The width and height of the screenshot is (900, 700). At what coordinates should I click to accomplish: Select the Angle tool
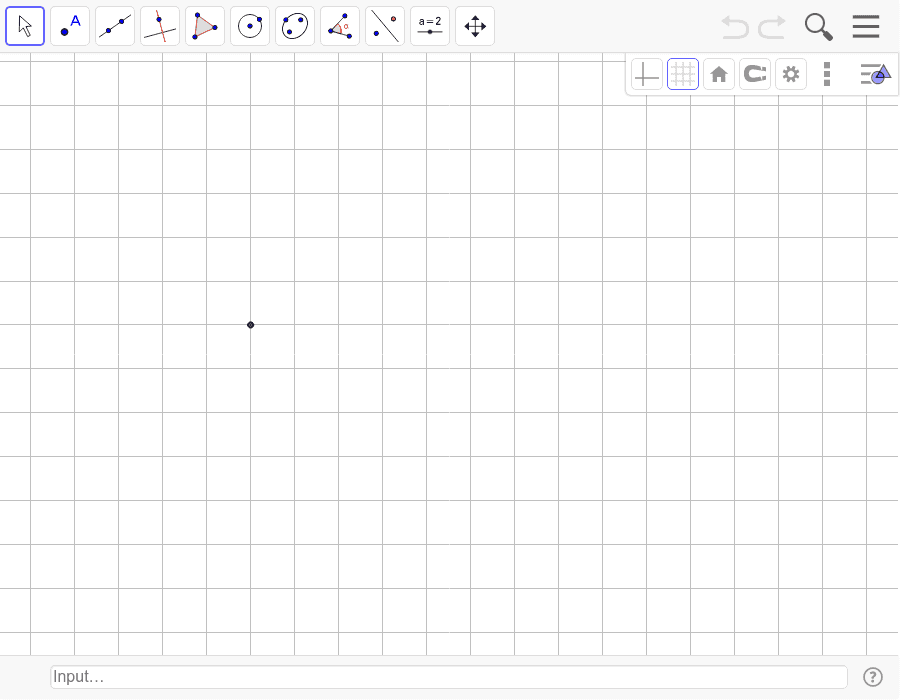click(340, 26)
